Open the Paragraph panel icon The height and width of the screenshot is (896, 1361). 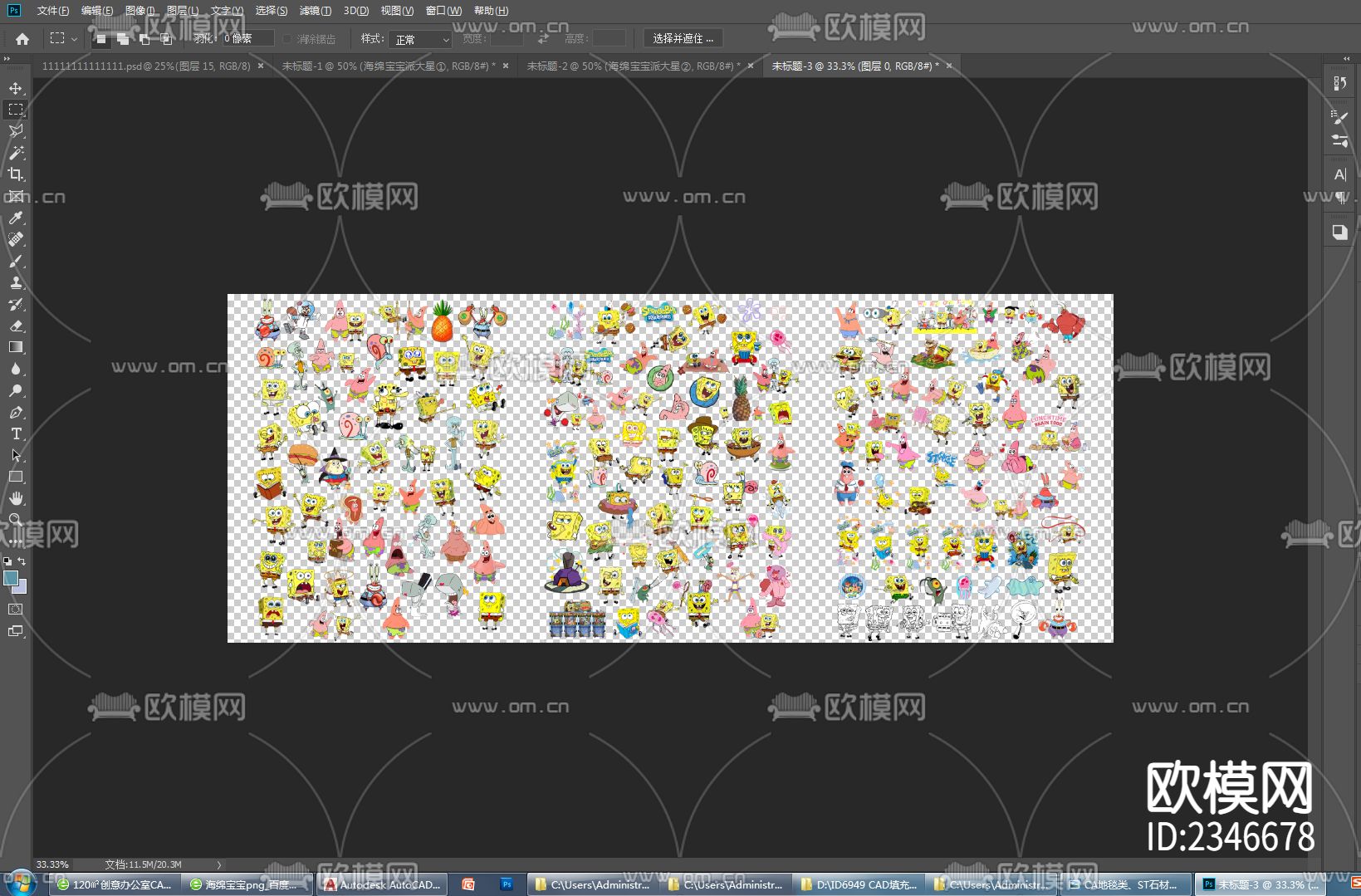pyautogui.click(x=1339, y=197)
